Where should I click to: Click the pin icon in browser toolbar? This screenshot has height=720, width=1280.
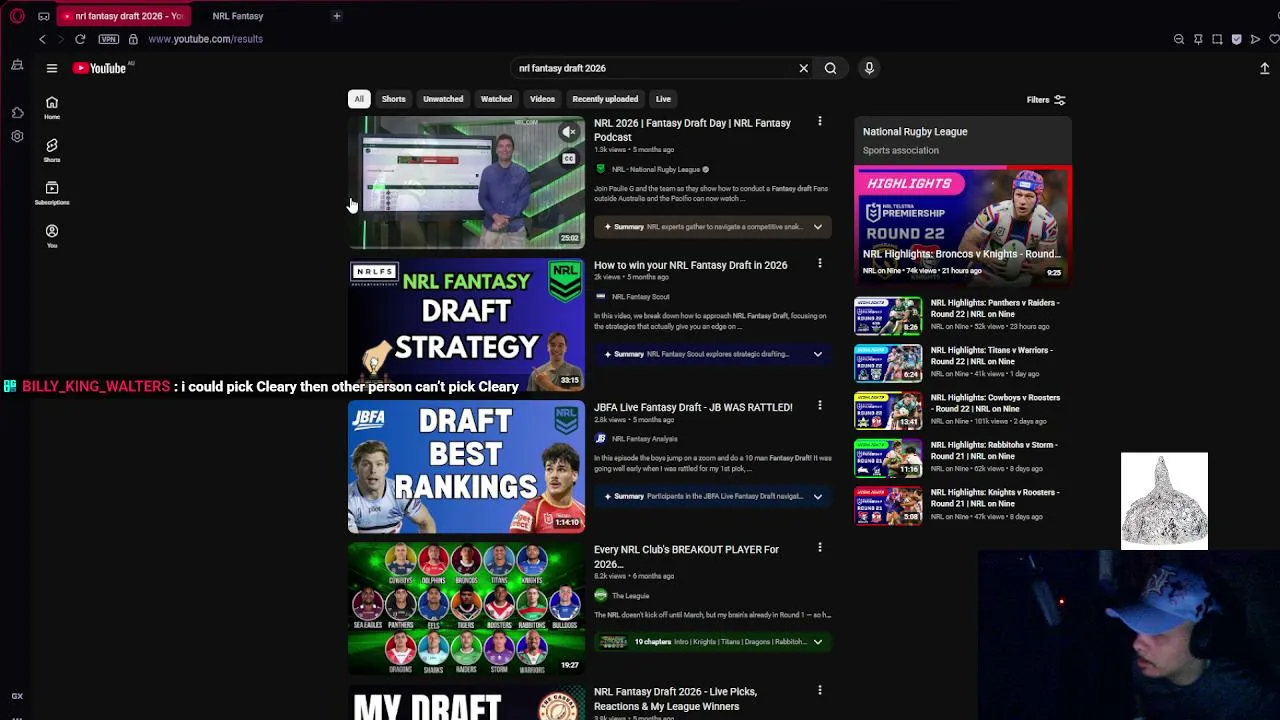coord(1198,39)
